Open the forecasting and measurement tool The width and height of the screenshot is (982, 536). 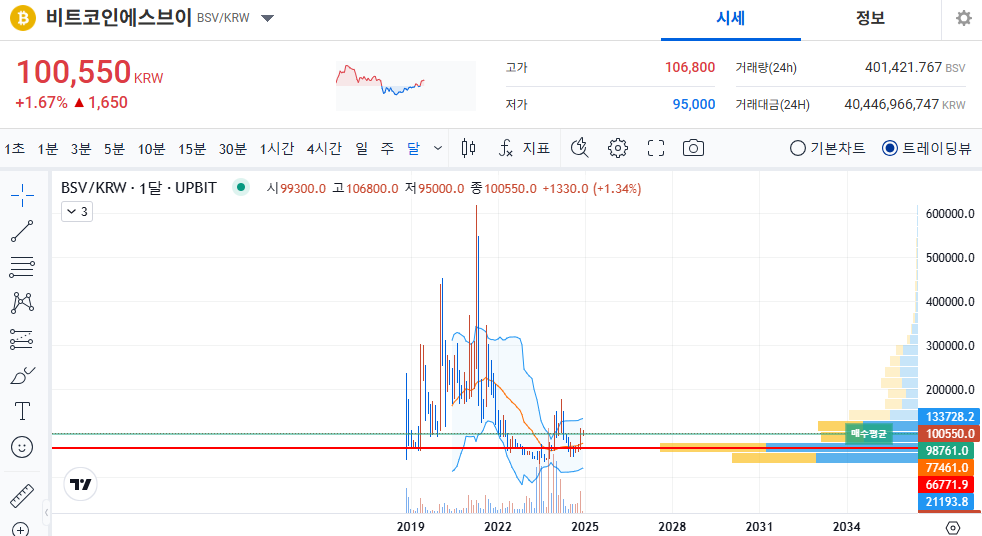click(22, 339)
